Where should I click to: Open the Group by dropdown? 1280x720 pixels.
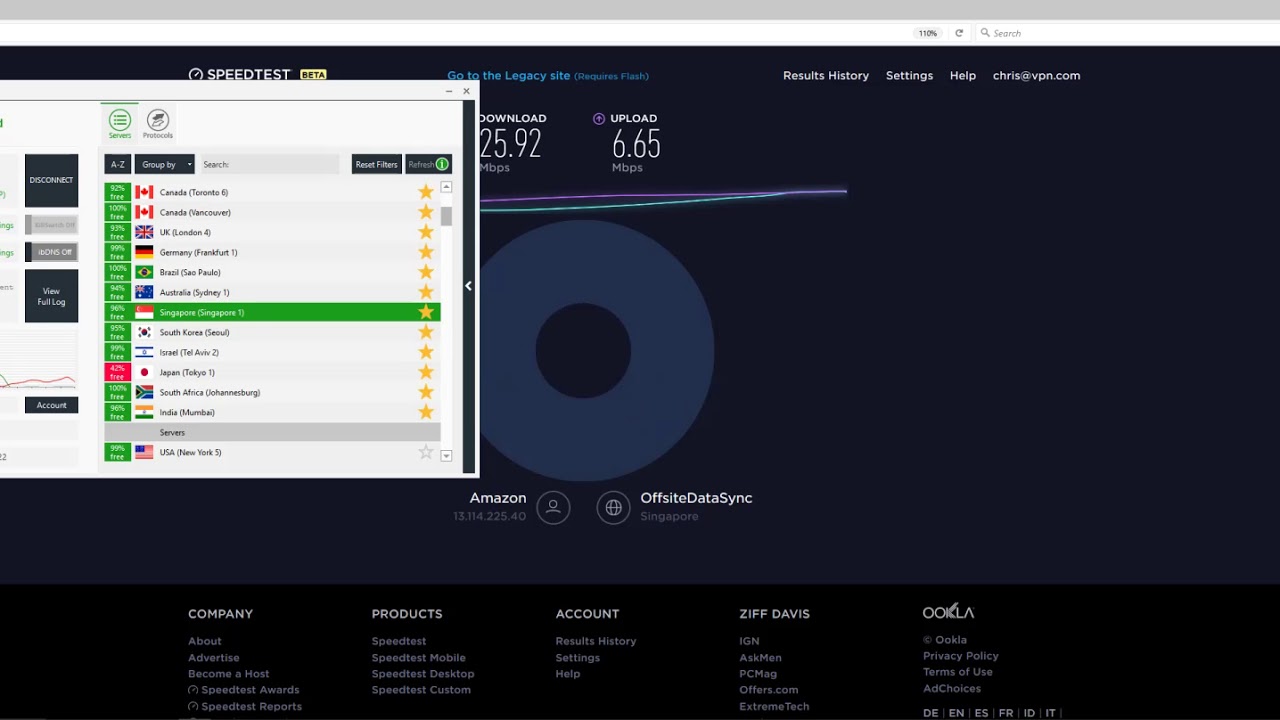point(165,164)
